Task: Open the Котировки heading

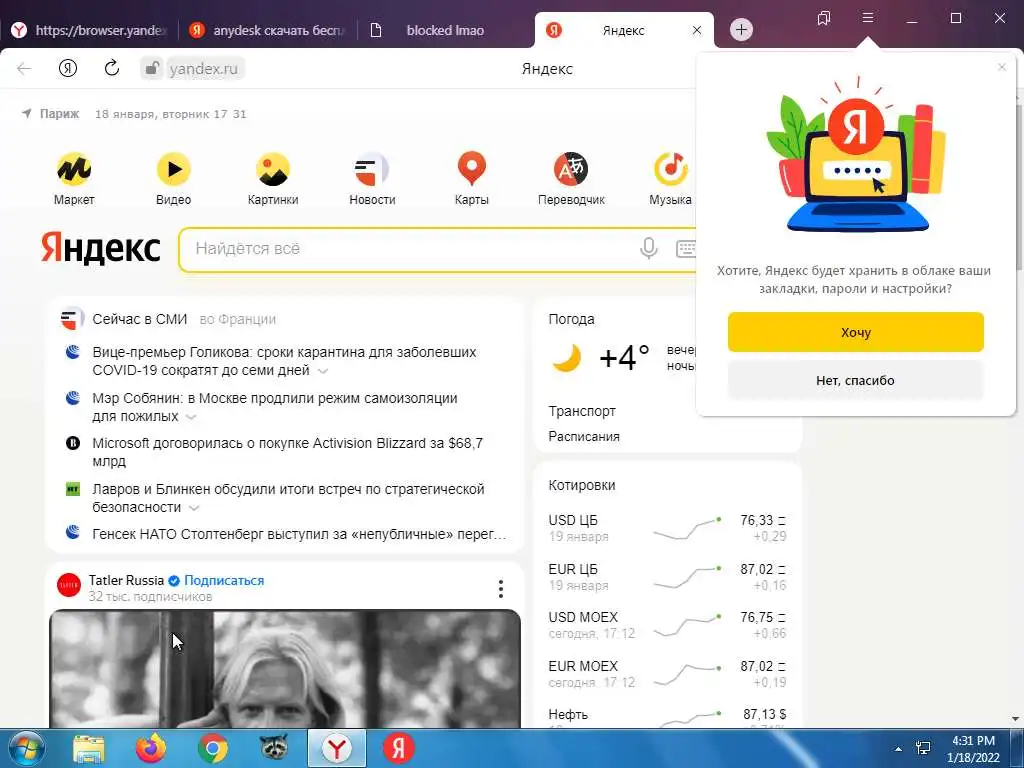Action: click(x=582, y=485)
